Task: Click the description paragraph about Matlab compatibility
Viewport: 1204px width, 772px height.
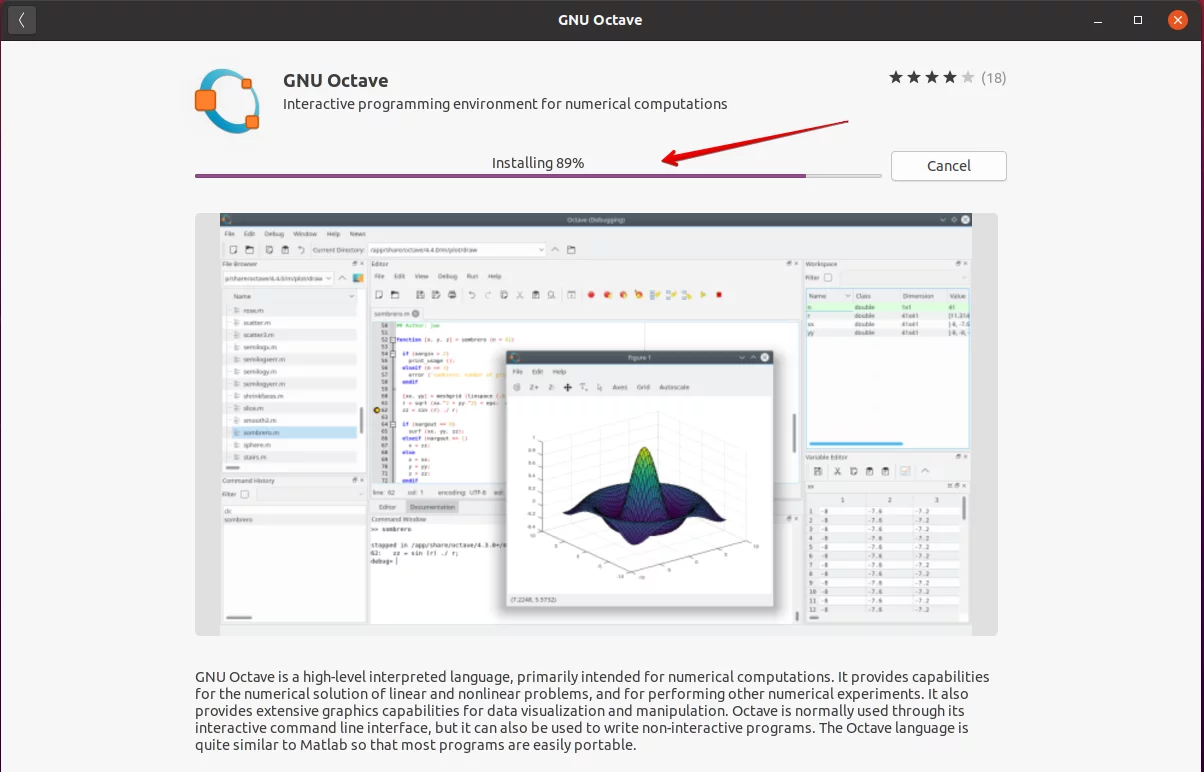Action: [593, 711]
